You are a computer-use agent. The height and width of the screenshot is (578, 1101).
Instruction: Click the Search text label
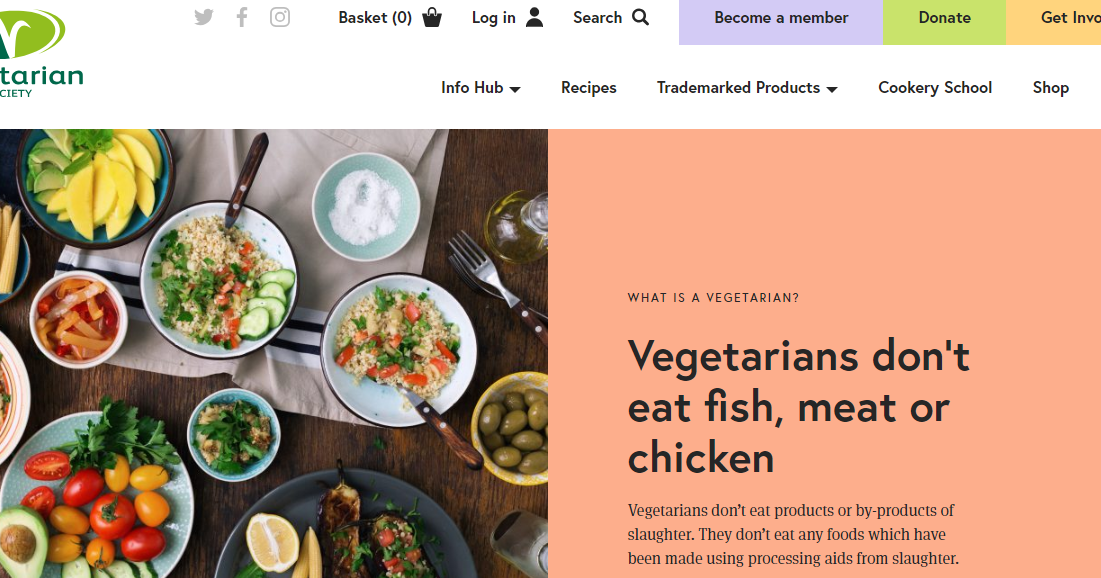[x=597, y=17]
